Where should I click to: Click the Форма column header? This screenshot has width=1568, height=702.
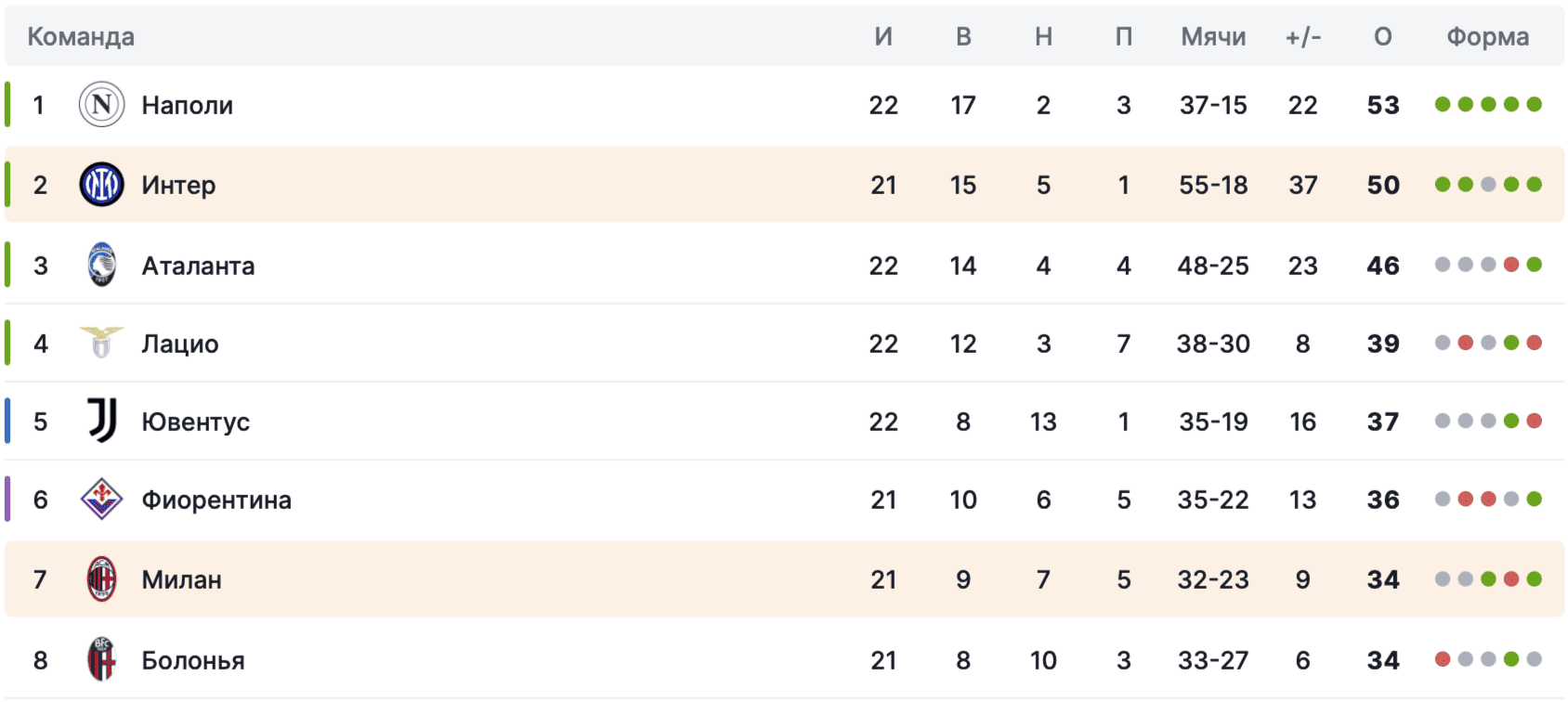click(1487, 36)
